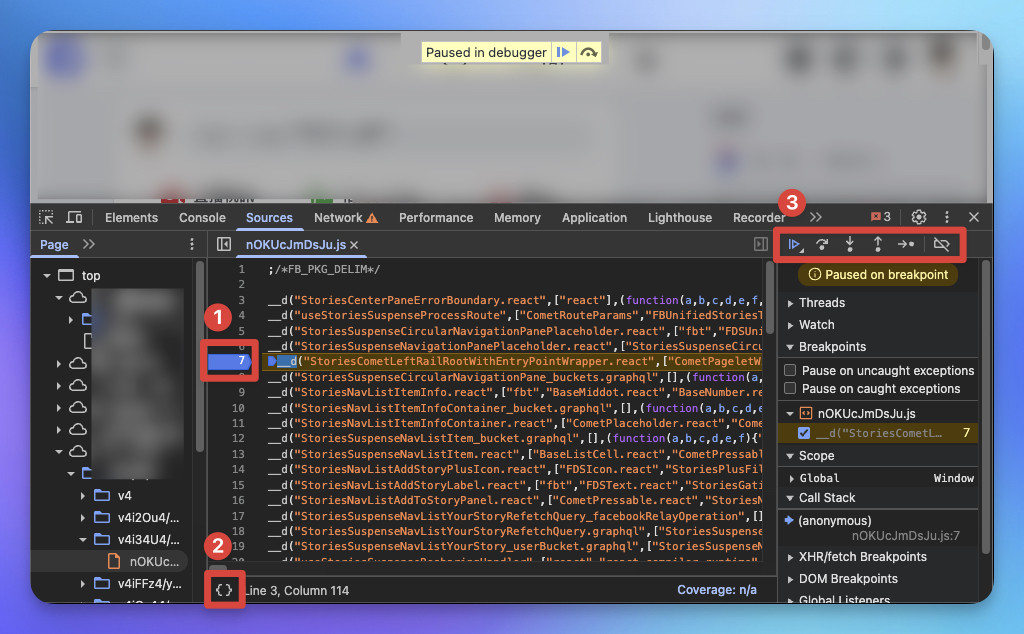
Task: Click the line 7 breakpoint marker in gutter
Action: pyautogui.click(x=229, y=361)
